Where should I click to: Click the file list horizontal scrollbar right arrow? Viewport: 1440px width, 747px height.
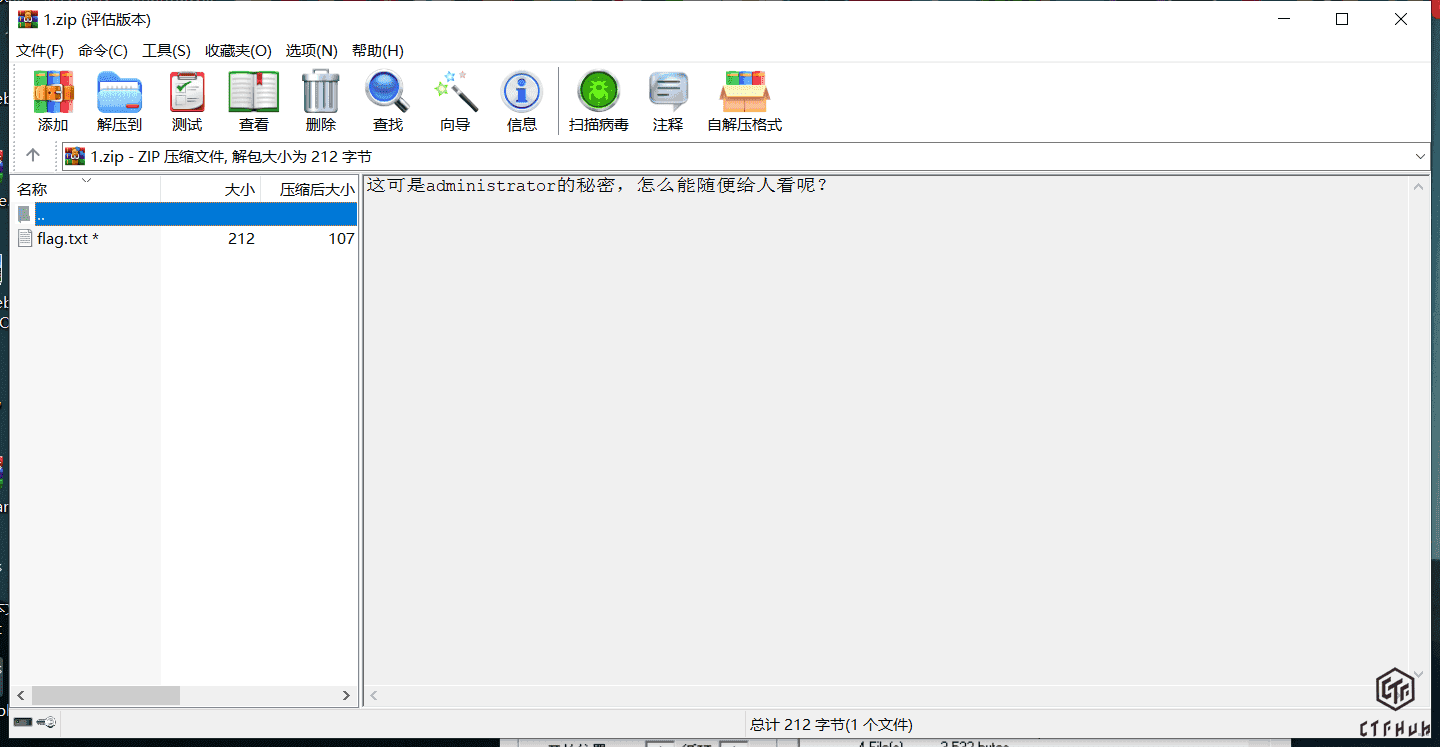pos(347,695)
